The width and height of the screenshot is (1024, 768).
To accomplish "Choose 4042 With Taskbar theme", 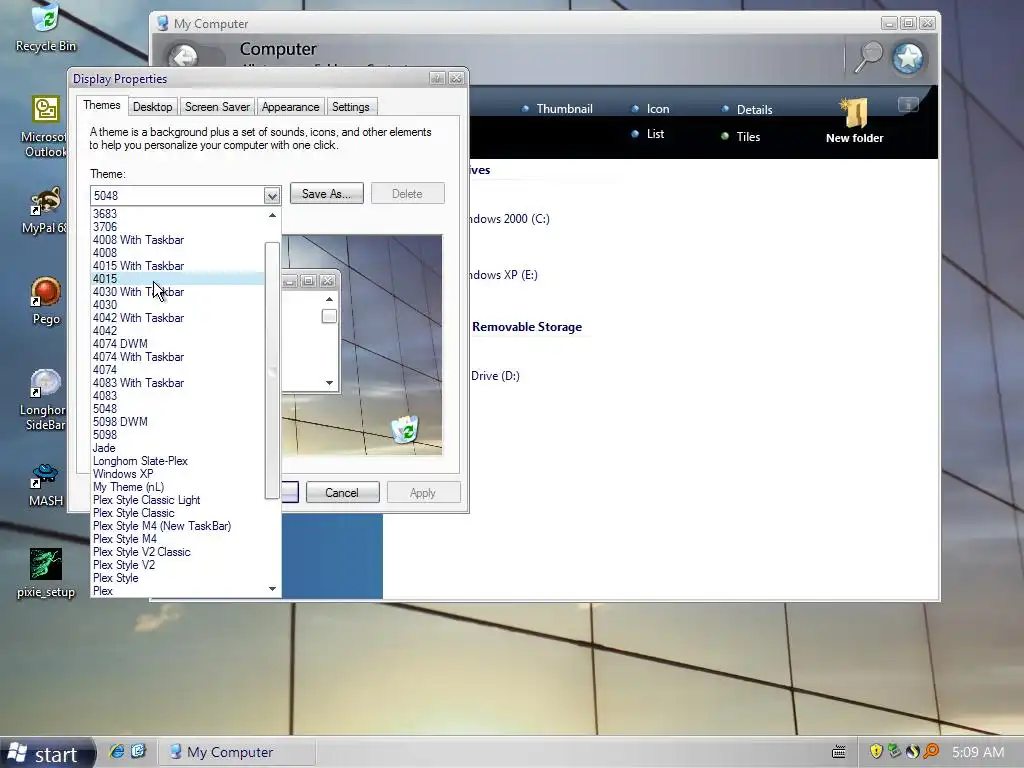I will [178, 318].
